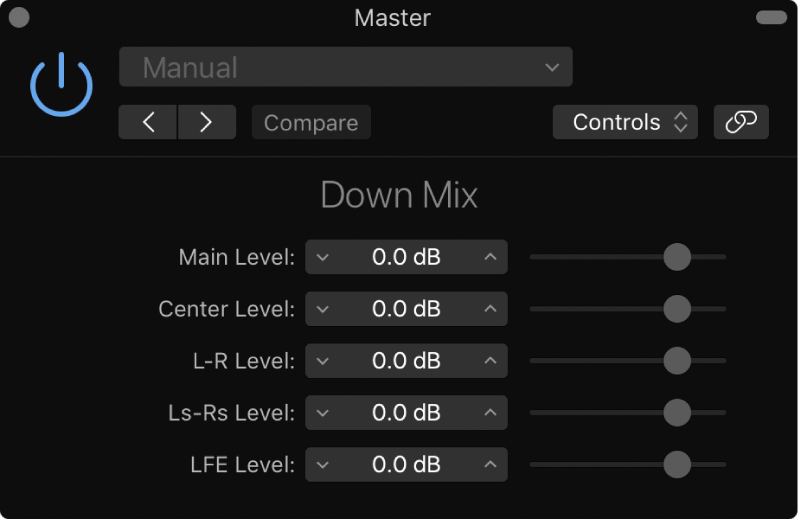
Task: Decrease Main Level with down arrow
Action: point(322,257)
